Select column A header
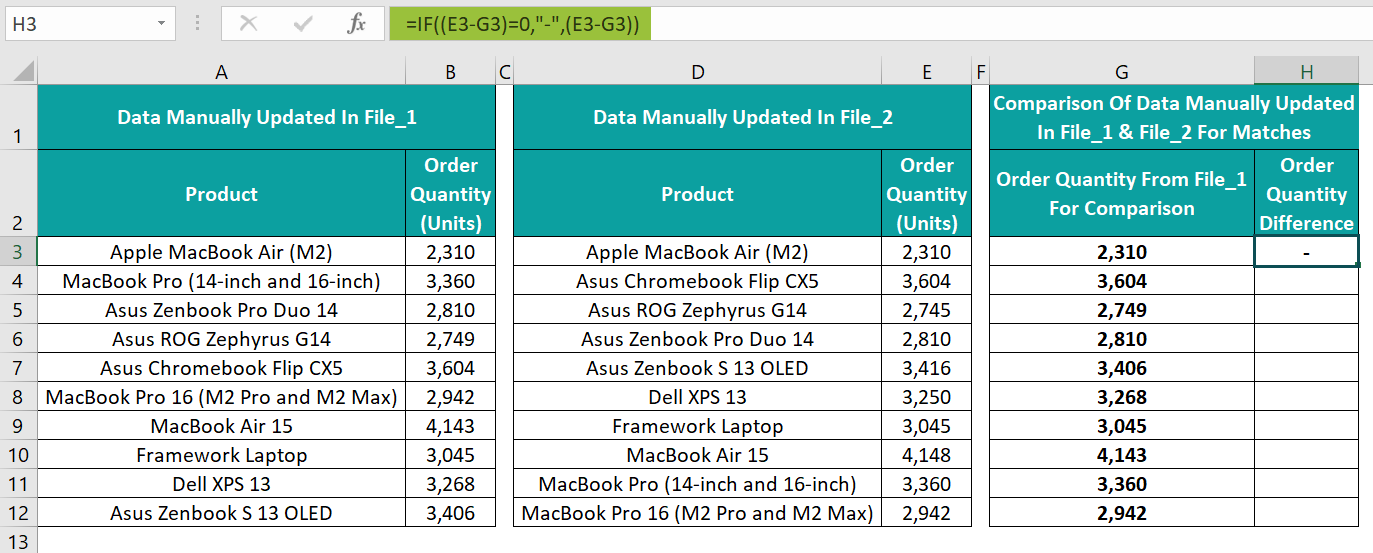The image size is (1373, 553). tap(221, 72)
